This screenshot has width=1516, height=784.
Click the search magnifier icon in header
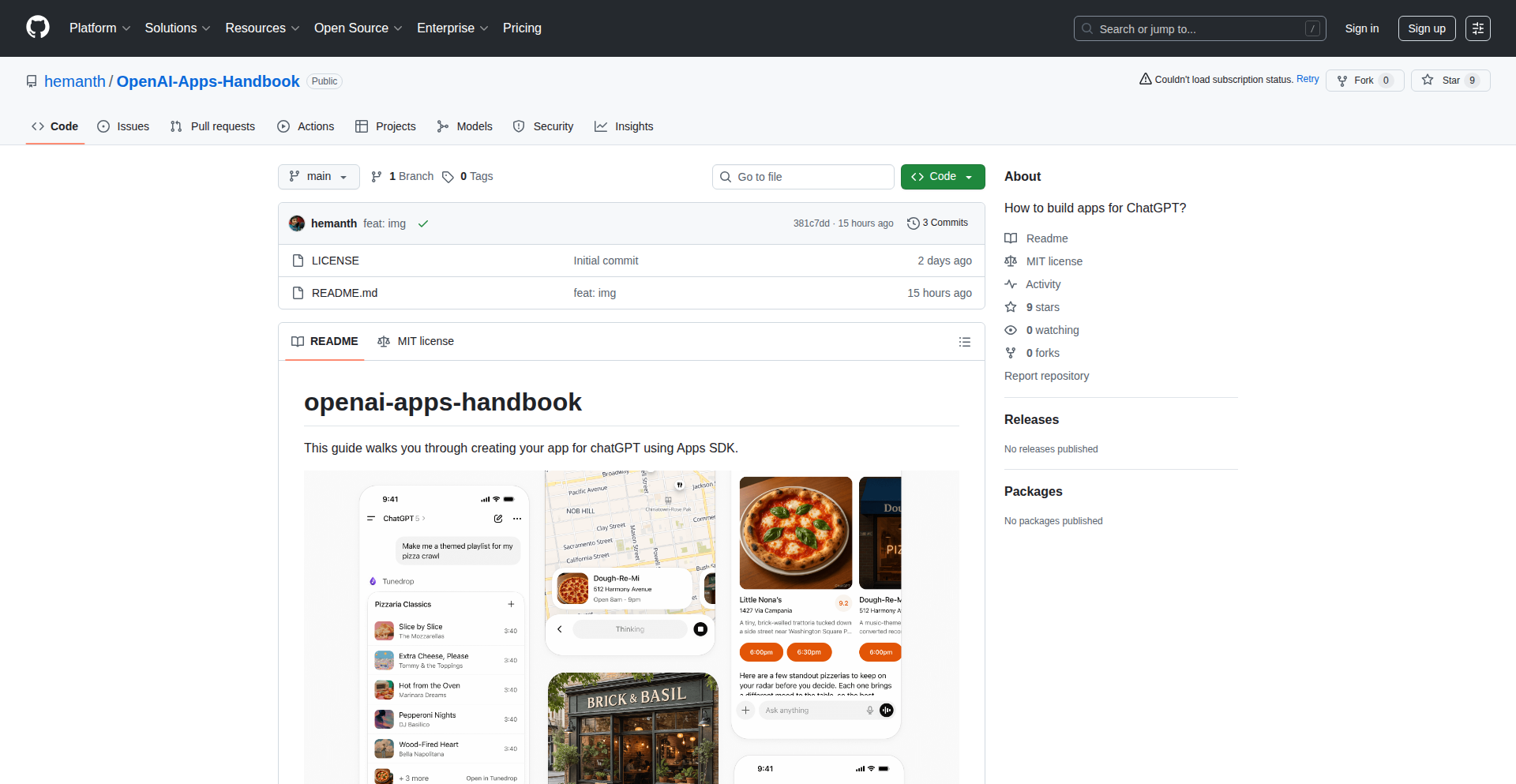pos(1087,28)
